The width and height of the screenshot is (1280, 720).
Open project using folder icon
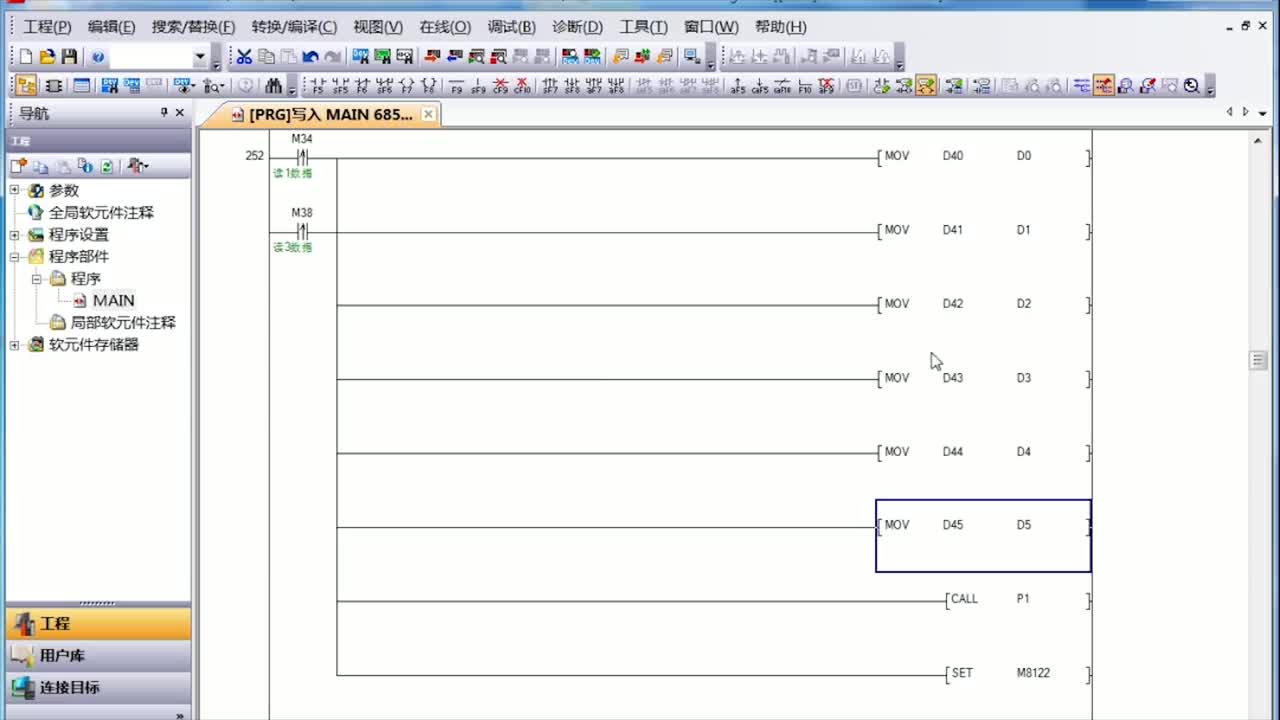coord(47,57)
